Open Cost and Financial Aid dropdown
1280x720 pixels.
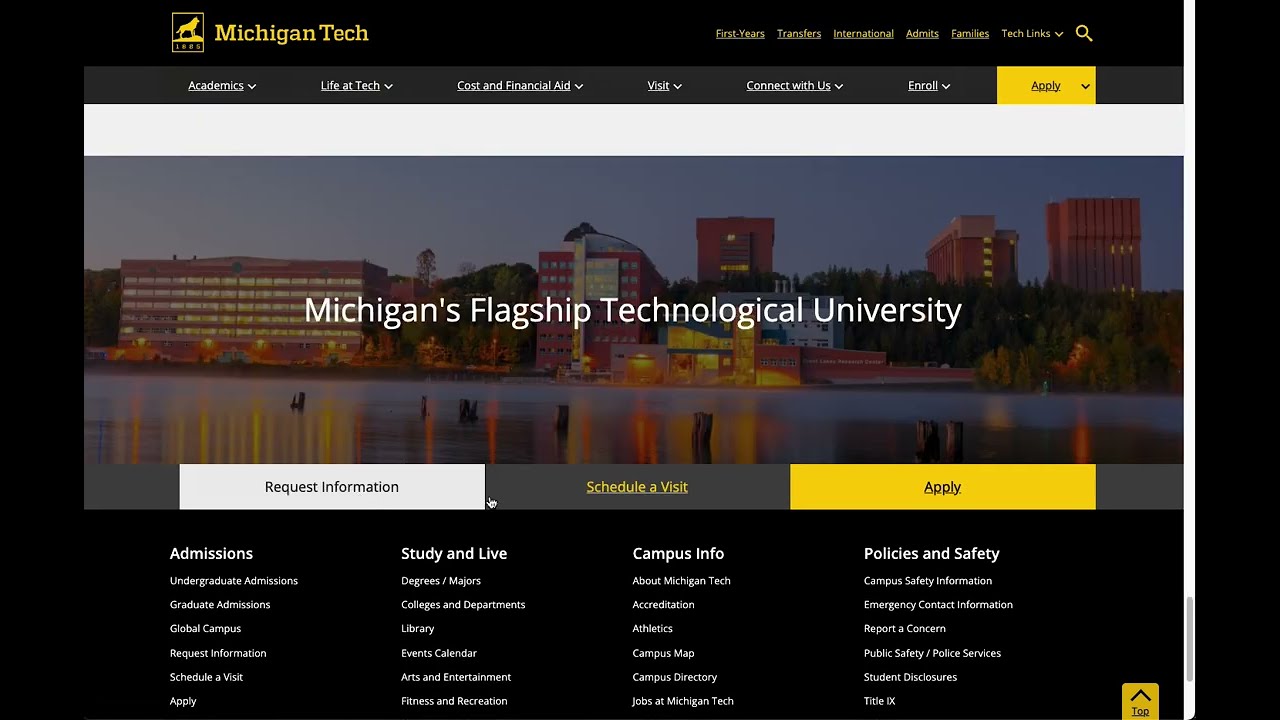(x=520, y=86)
